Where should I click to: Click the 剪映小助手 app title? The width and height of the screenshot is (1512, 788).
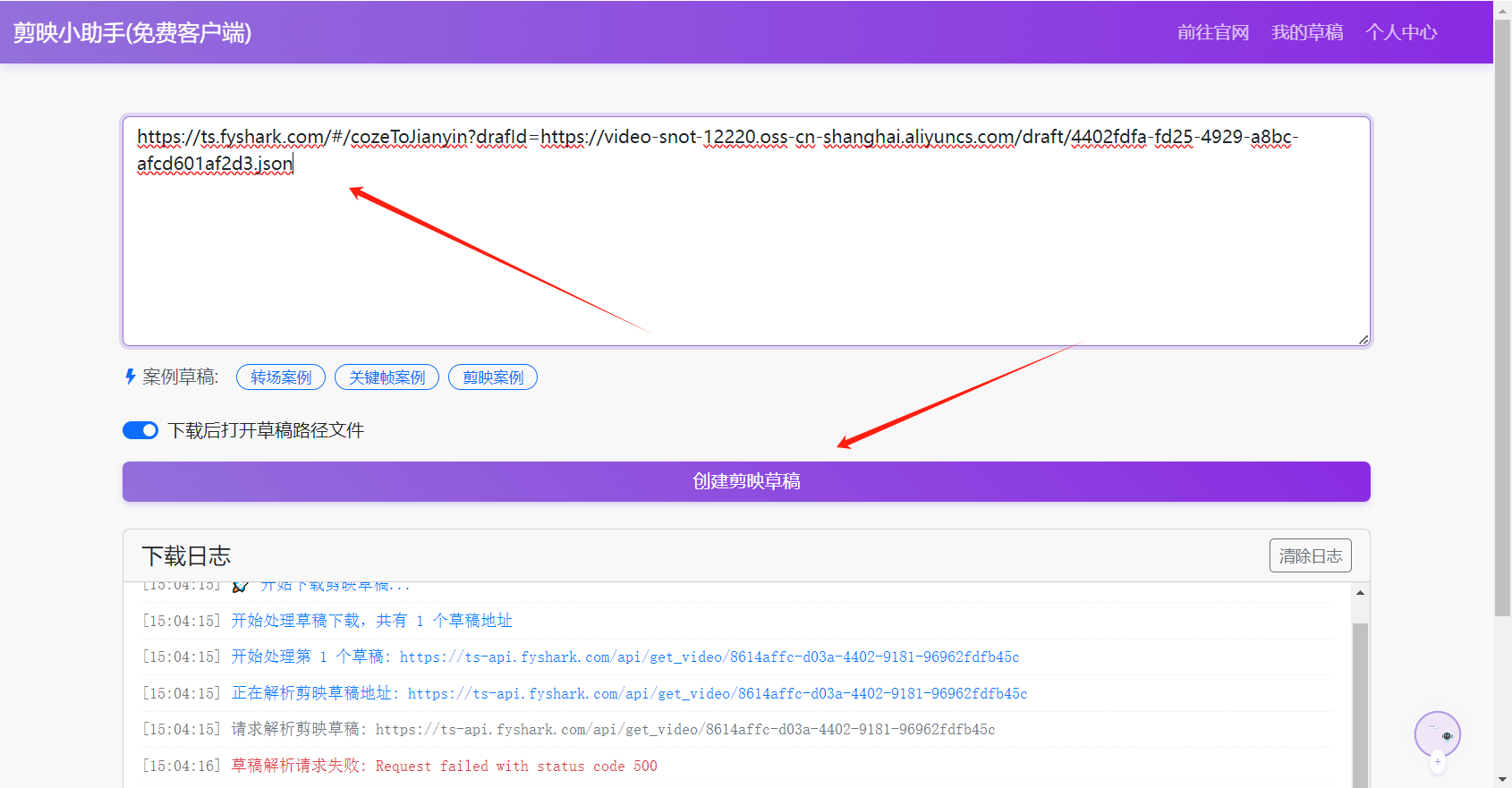132,32
